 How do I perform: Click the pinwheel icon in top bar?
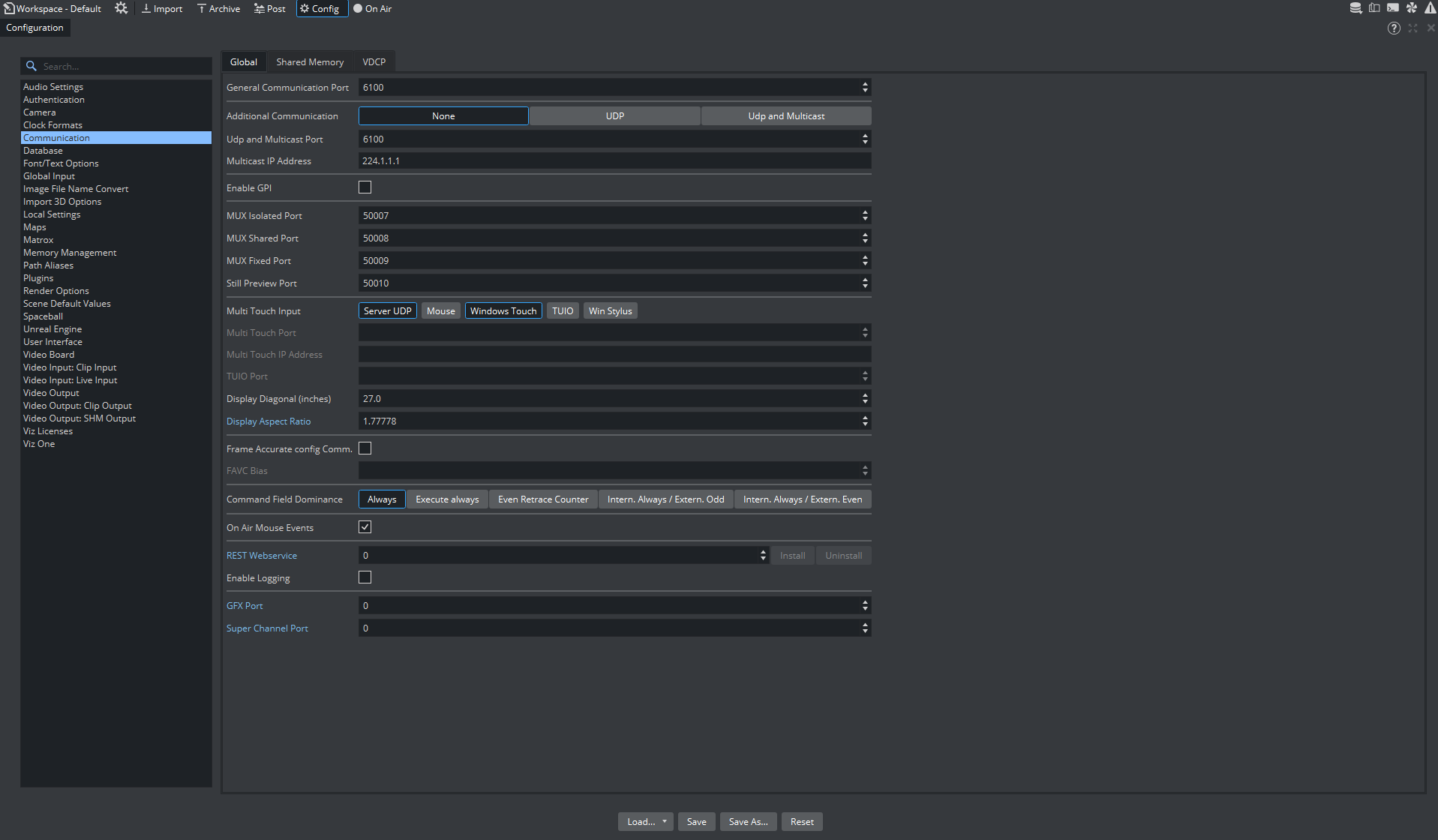coord(1411,8)
